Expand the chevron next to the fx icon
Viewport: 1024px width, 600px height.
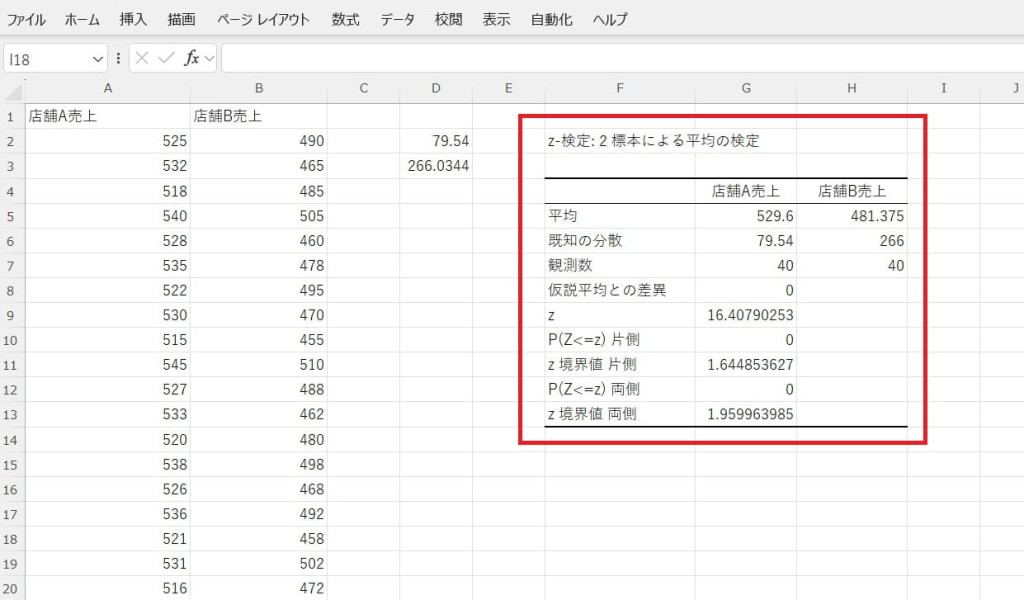[209, 59]
